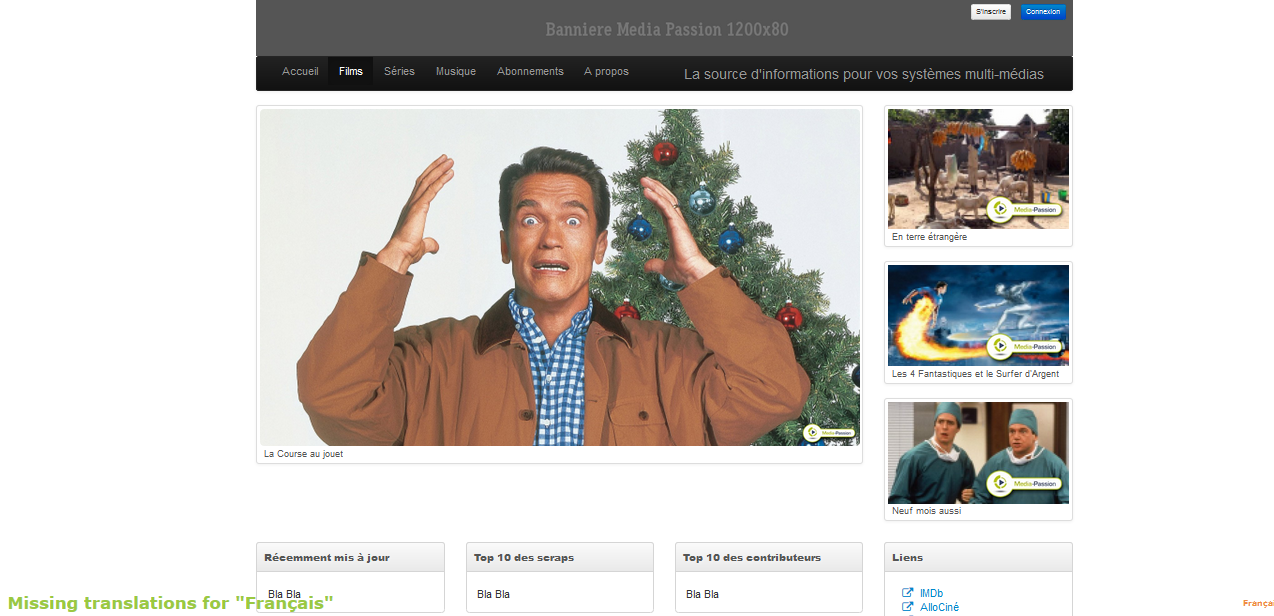Click the external-link icon beside IMDb
The image size is (1274, 616).
908,593
